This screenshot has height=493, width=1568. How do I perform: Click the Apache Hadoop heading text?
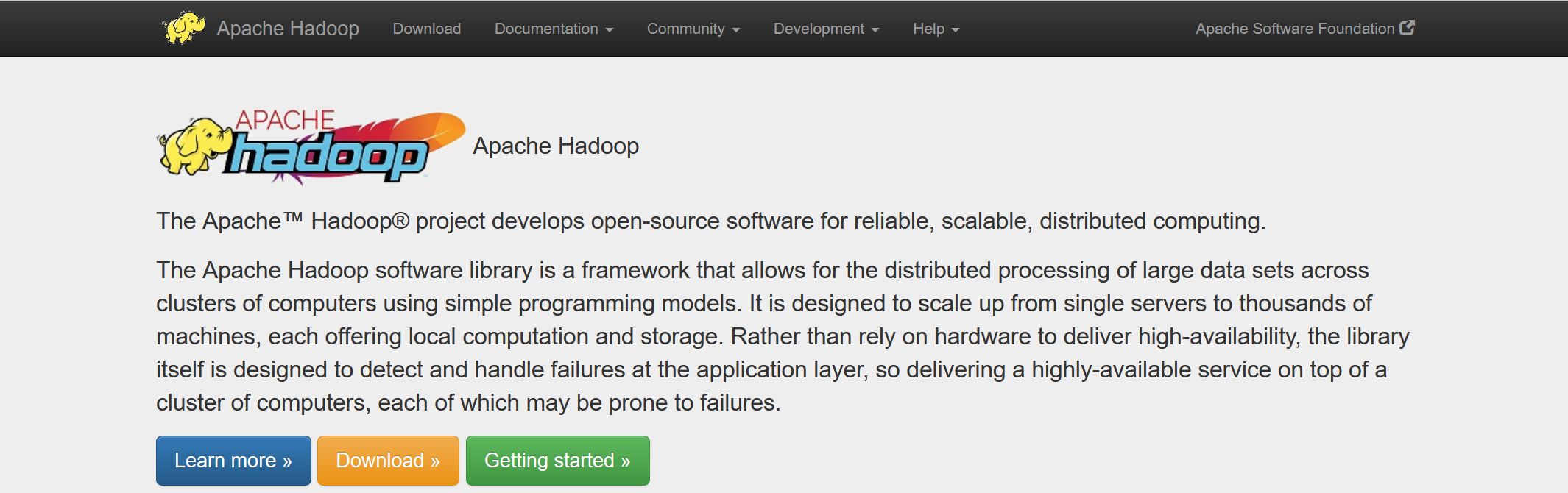556,146
